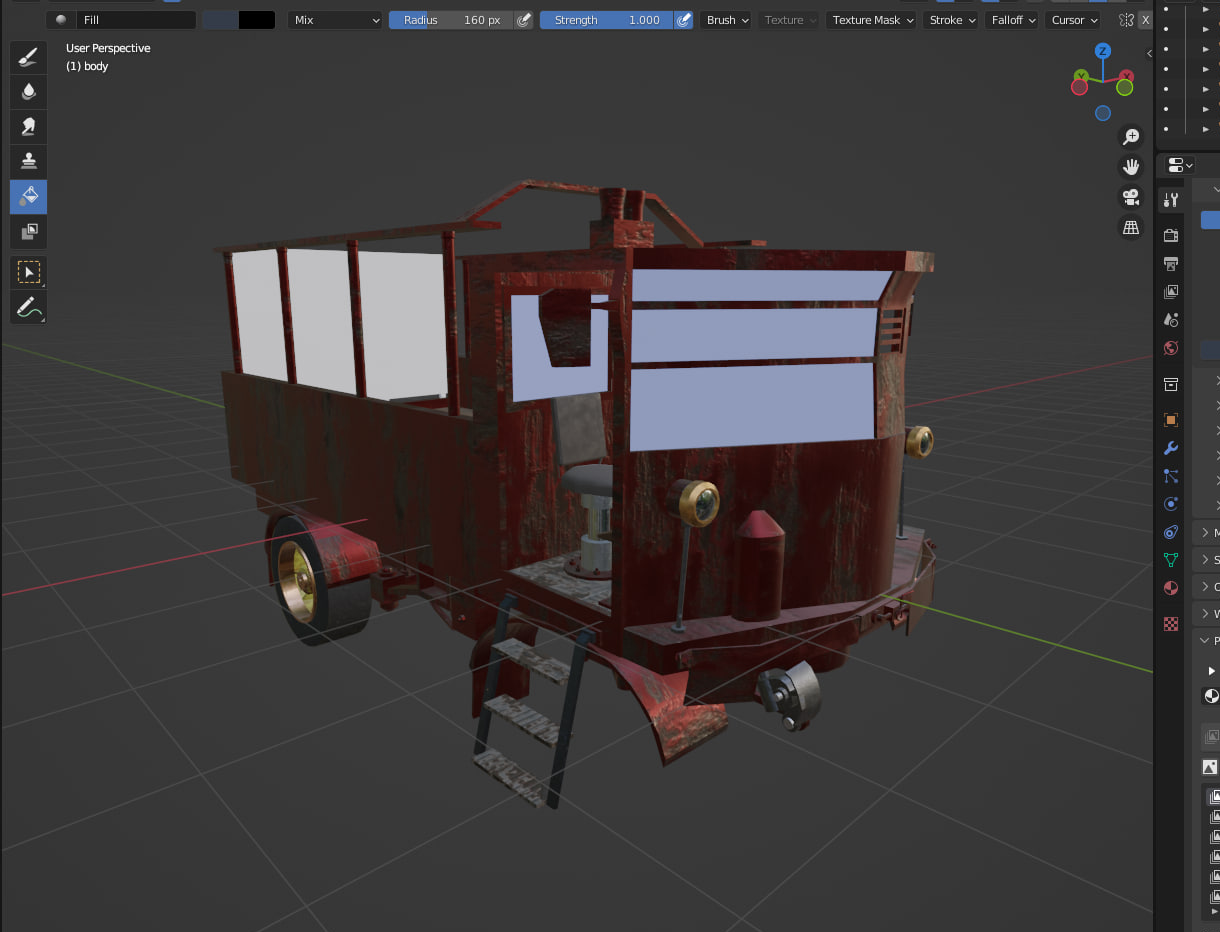Toggle radius pressure sensitivity
The image size is (1220, 932).
[524, 20]
